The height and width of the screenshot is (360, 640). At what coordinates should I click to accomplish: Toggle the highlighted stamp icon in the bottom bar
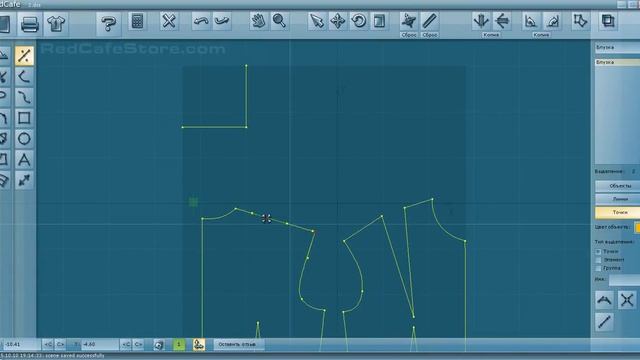click(x=199, y=344)
